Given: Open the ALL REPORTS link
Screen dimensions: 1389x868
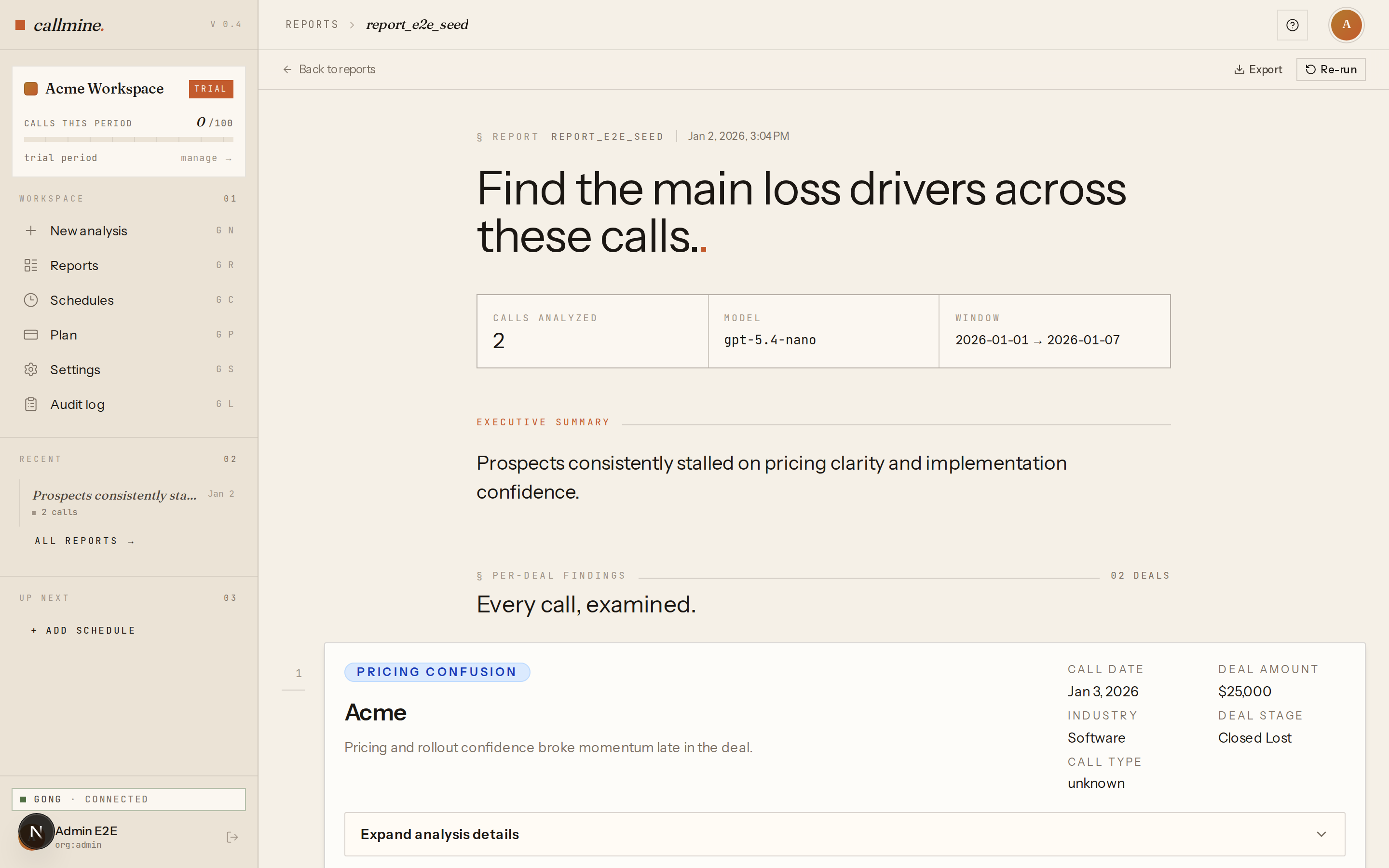Looking at the screenshot, I should click(84, 541).
